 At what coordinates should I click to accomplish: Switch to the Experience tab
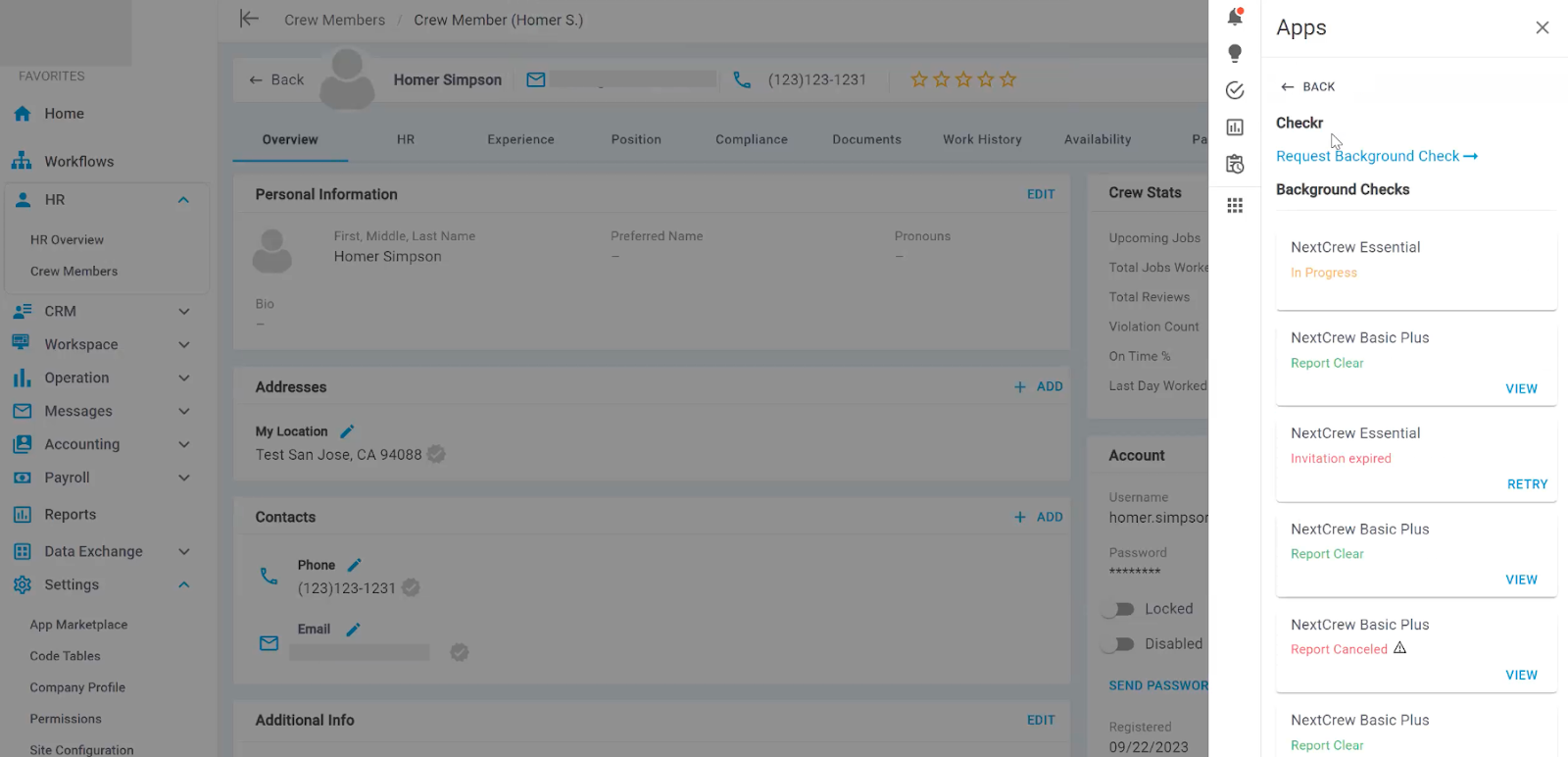point(520,139)
